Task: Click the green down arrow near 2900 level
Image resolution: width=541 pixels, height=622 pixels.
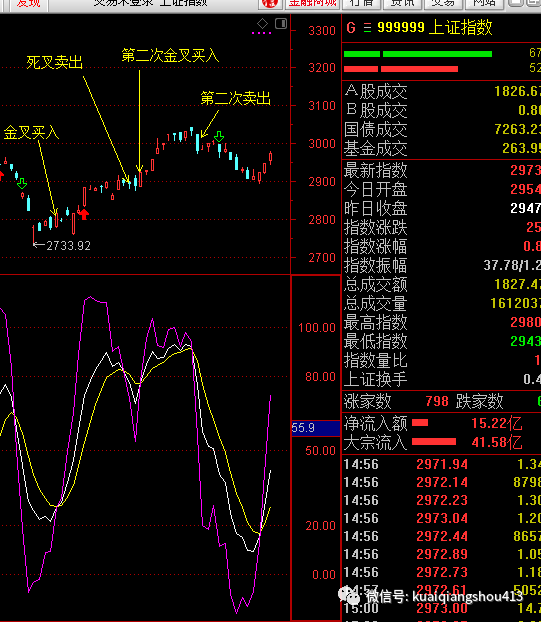Action: click(x=22, y=183)
